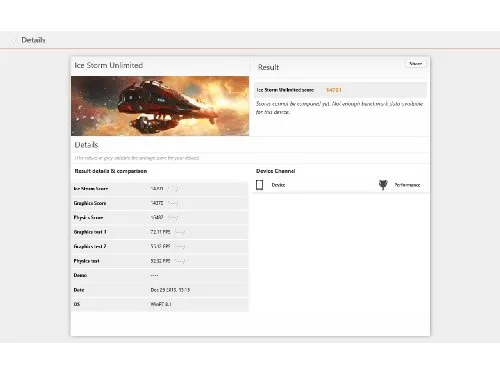
Task: Click the Date value Dec 29
Action: click(x=170, y=290)
